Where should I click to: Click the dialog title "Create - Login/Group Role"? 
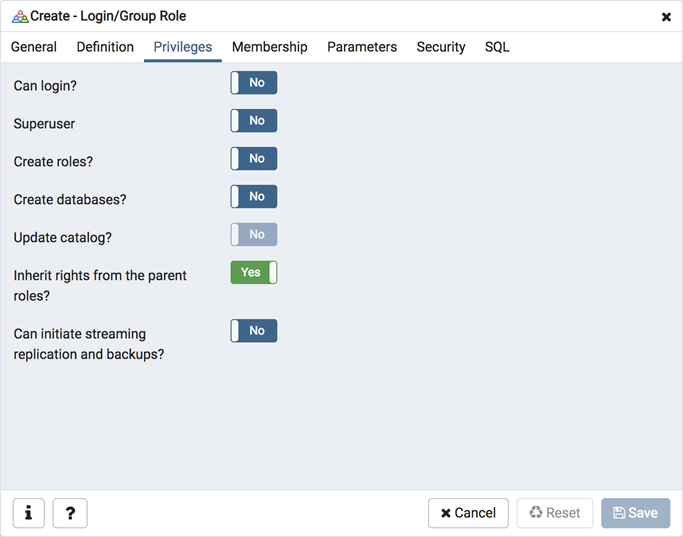coord(108,16)
